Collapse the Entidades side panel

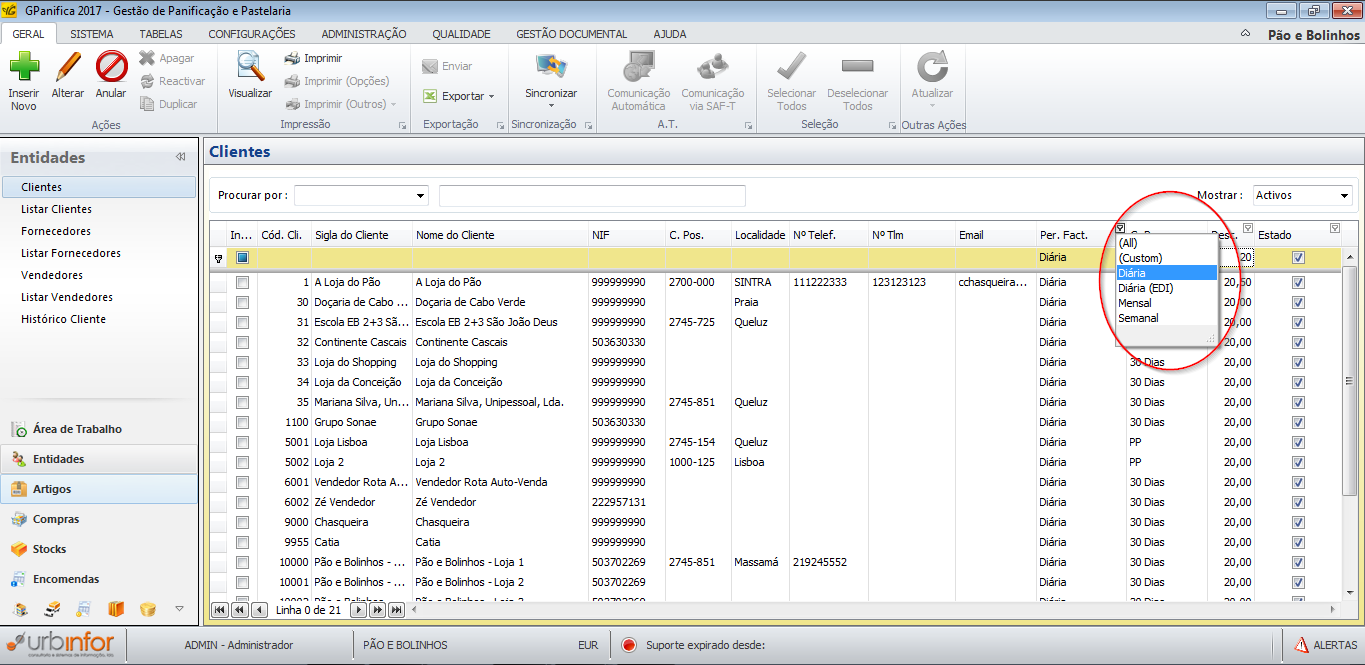[181, 157]
